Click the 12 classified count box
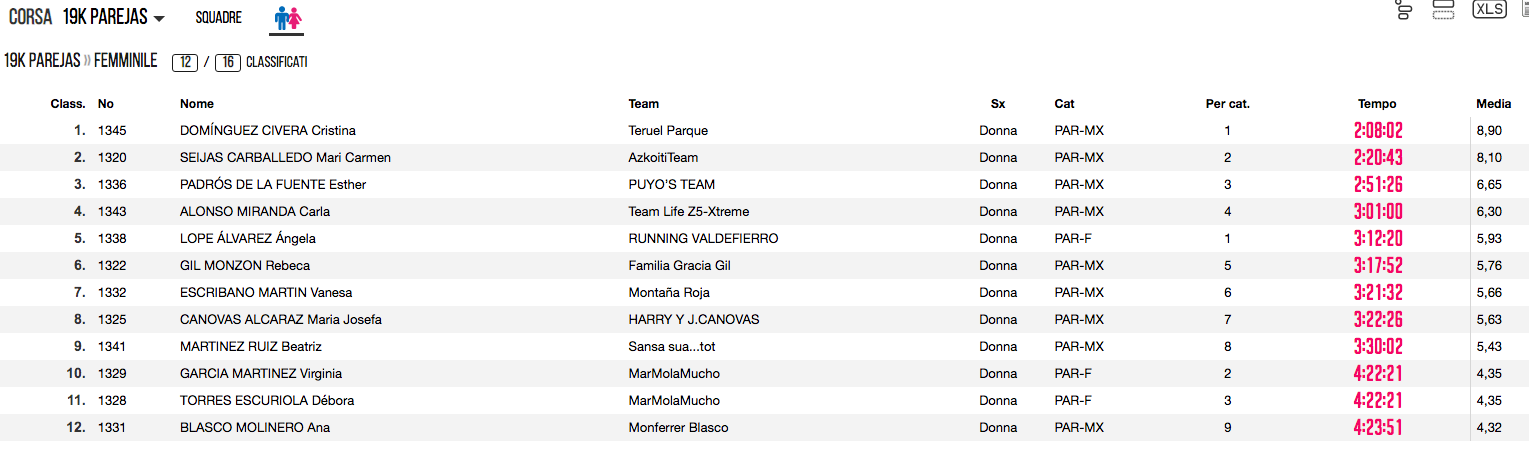Screen dimensions: 1529x466 185,62
